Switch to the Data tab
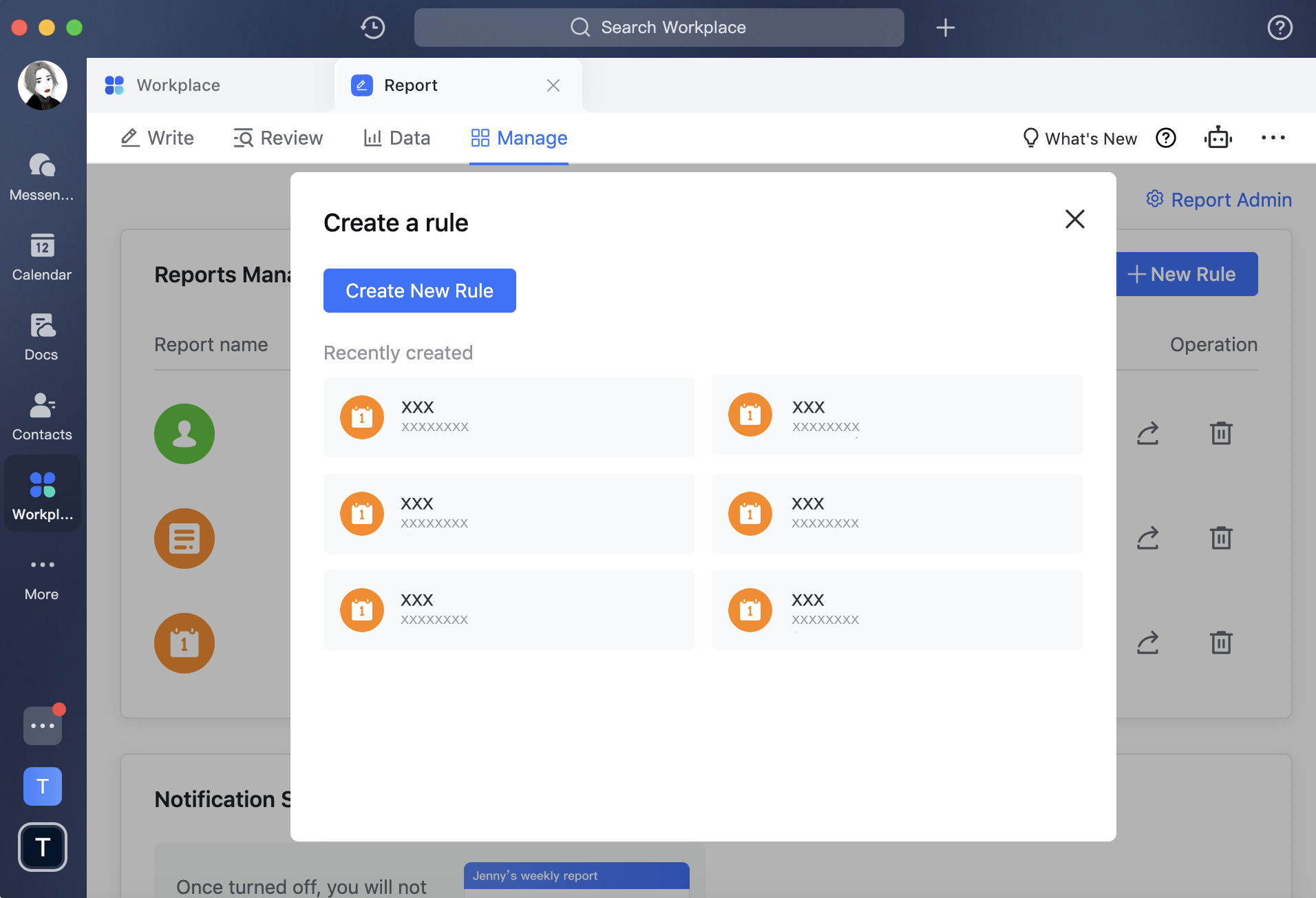The image size is (1316, 898). pos(397,138)
